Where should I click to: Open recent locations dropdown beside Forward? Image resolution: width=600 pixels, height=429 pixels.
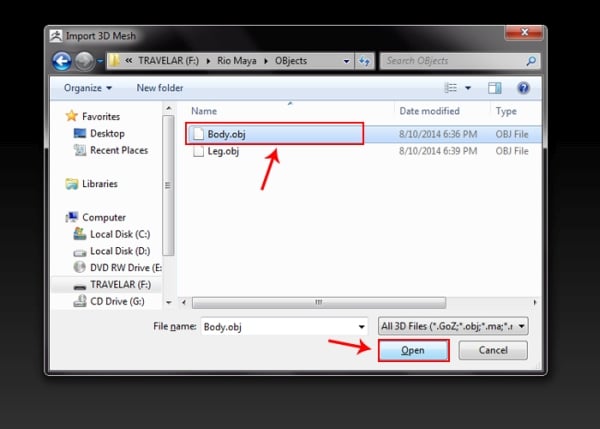[x=100, y=61]
